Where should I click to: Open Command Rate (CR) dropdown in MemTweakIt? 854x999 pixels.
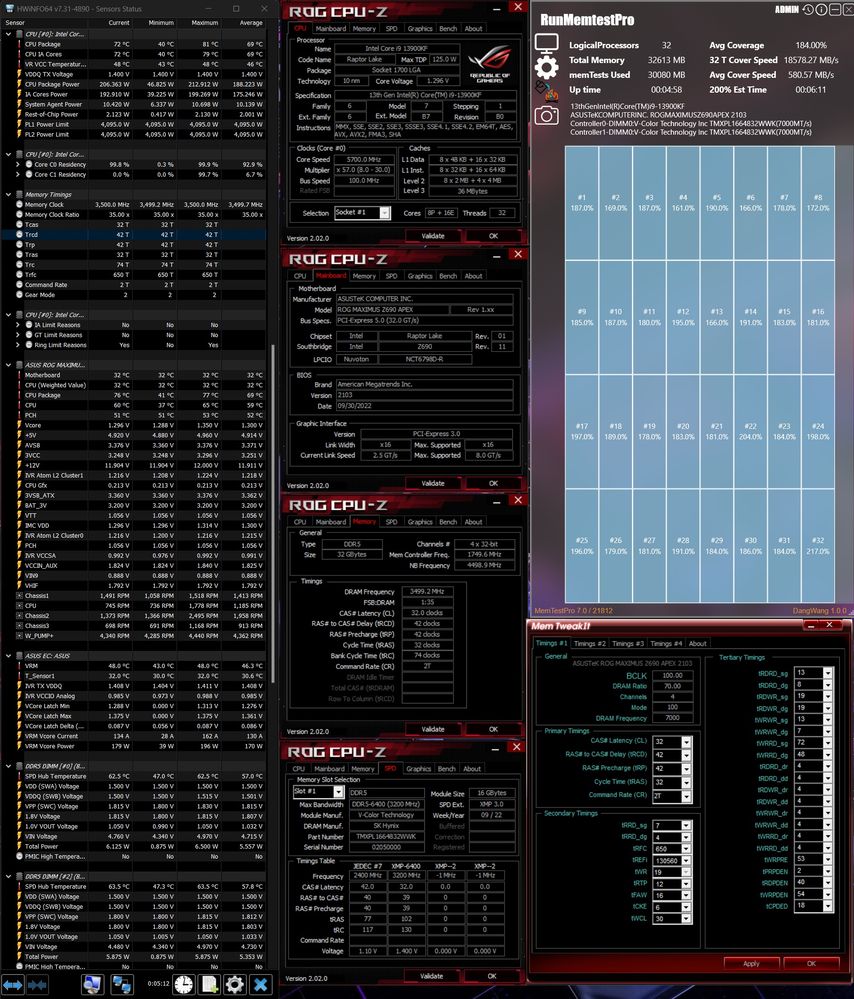686,796
